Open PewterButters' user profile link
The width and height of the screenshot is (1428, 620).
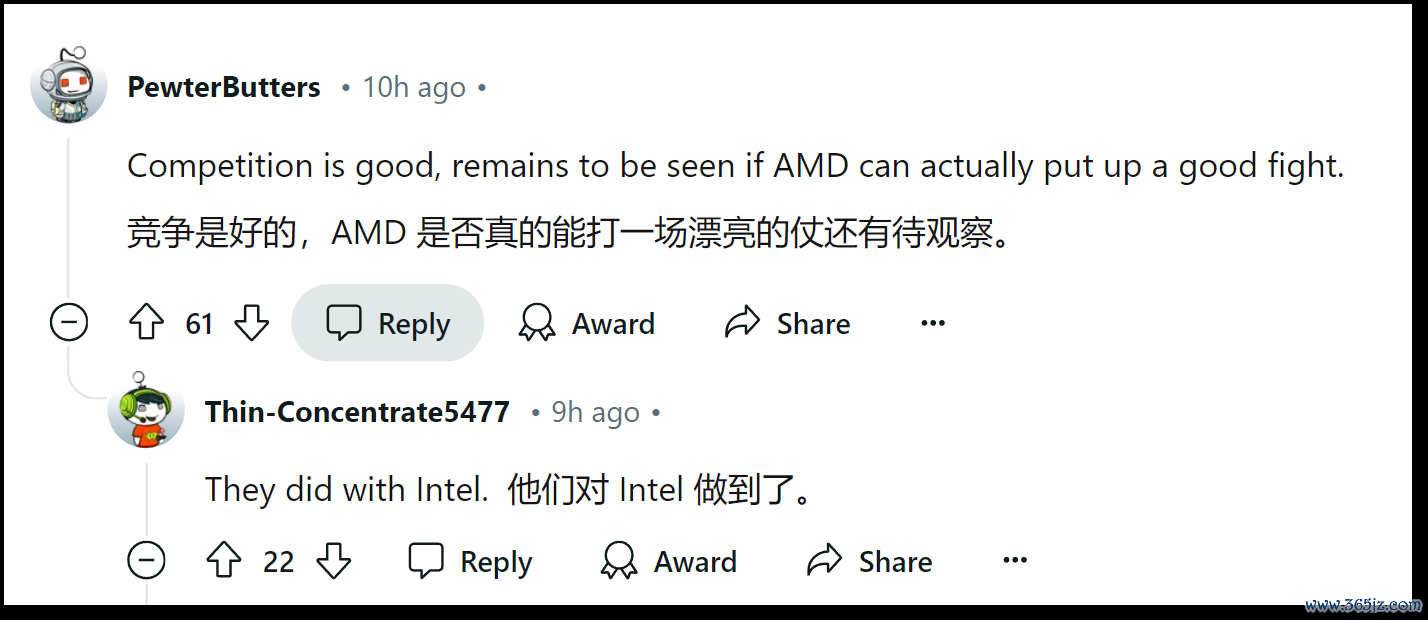[x=224, y=88]
